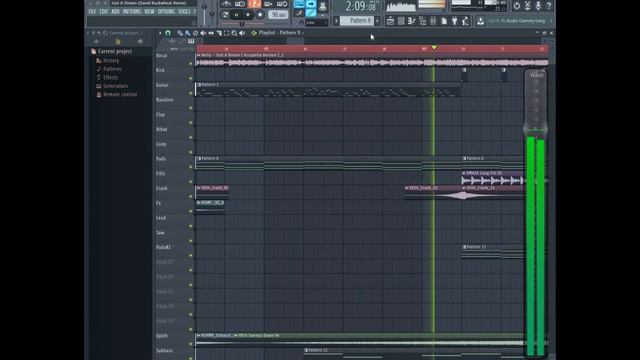Open the playlist options menu arrow
The width and height of the screenshot is (640, 360).
click(160, 33)
